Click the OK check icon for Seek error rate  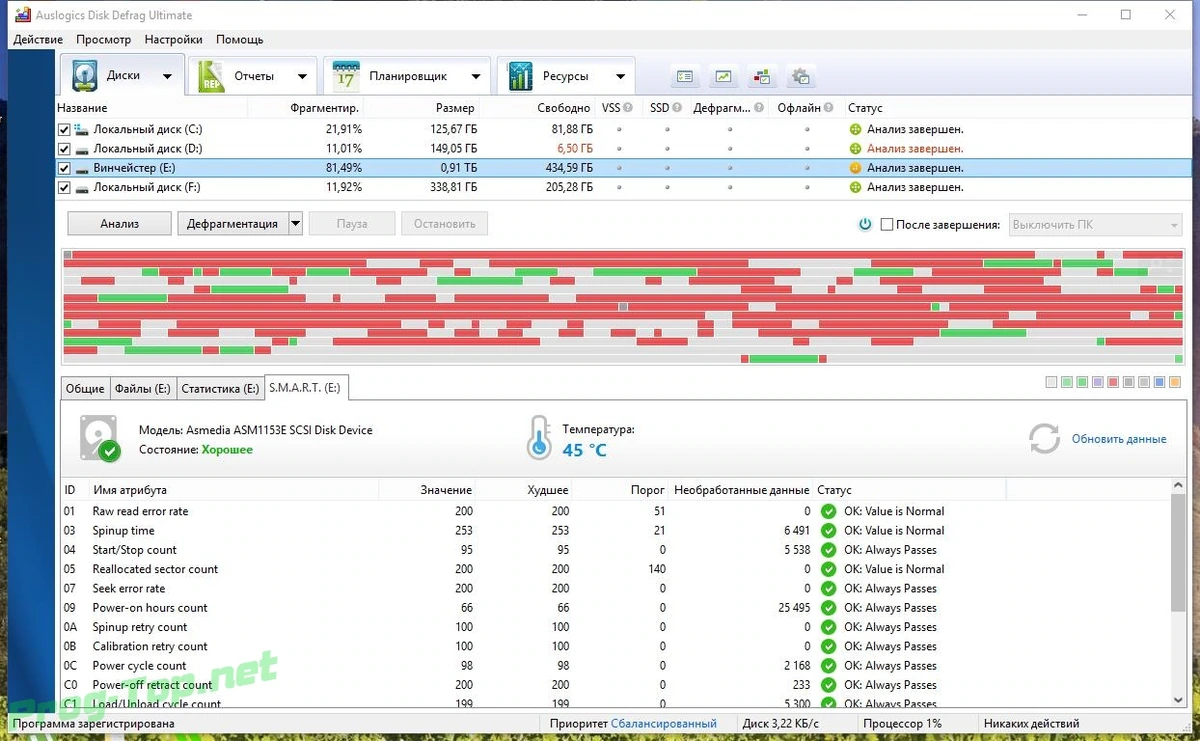[828, 588]
